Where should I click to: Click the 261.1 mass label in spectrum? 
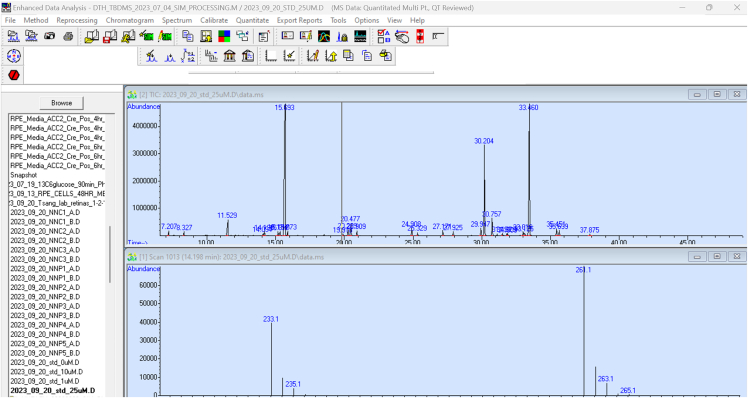click(x=583, y=270)
